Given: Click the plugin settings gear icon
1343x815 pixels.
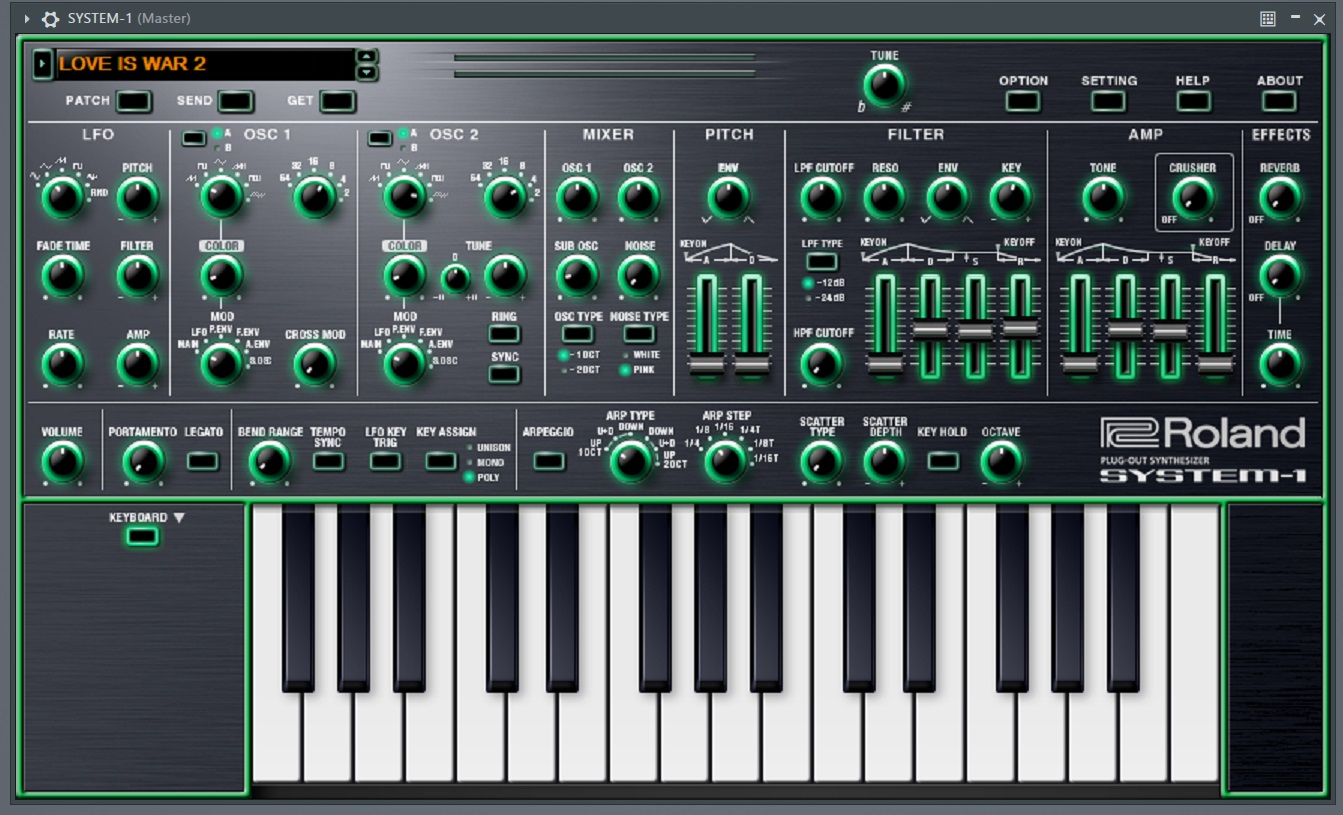Looking at the screenshot, I should (50, 19).
